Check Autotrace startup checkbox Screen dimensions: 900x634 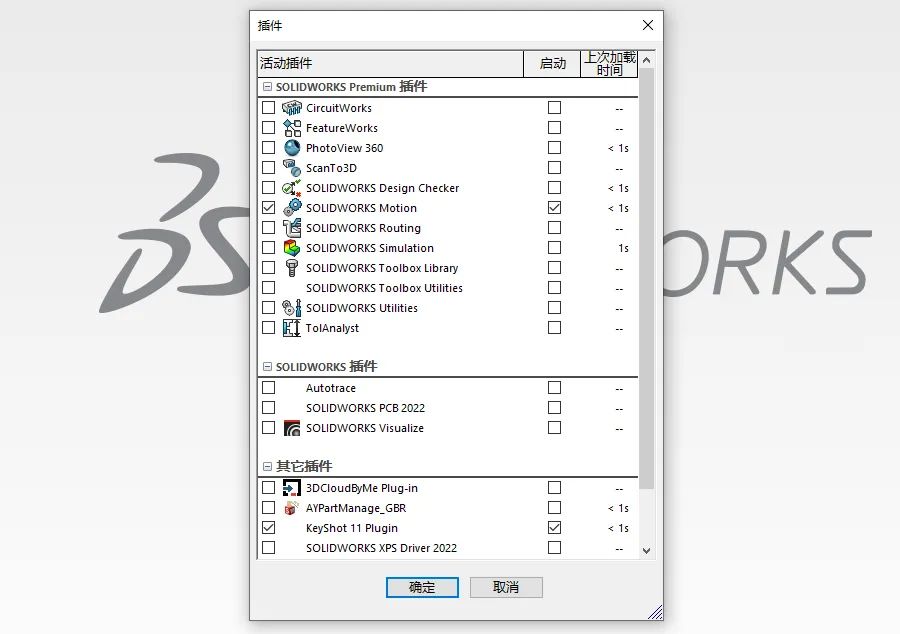(554, 388)
